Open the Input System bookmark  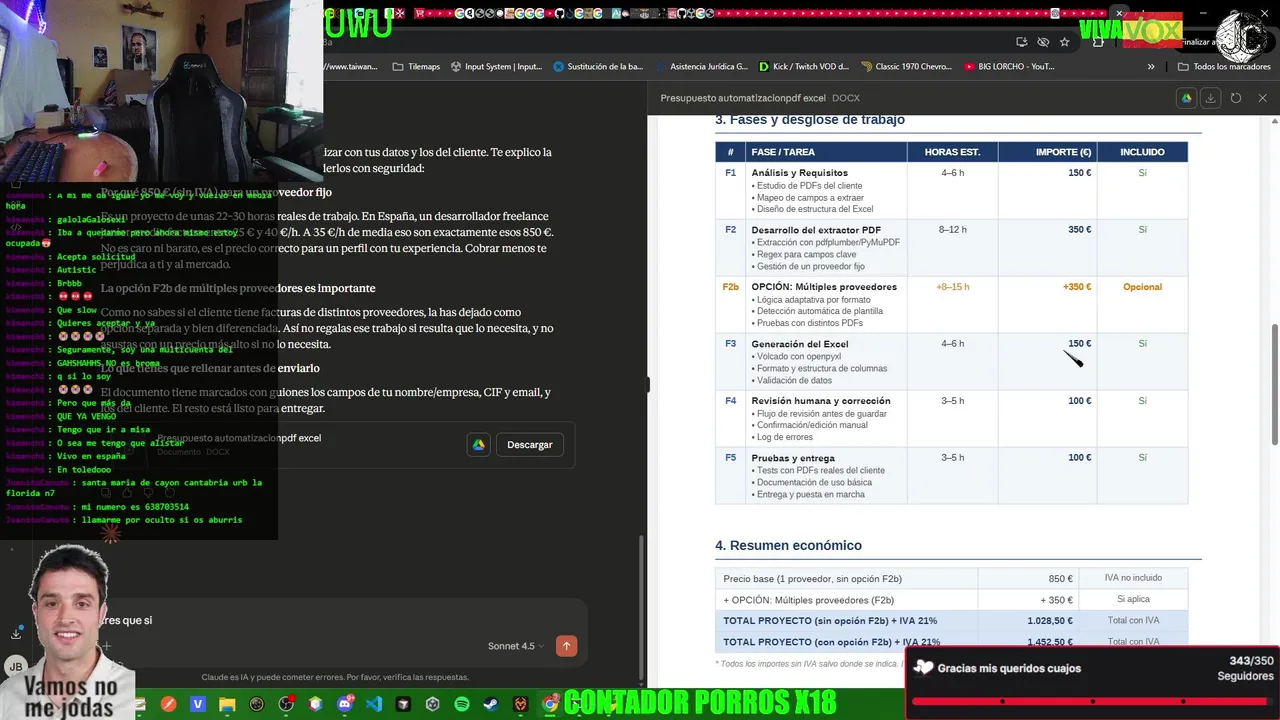tap(496, 67)
